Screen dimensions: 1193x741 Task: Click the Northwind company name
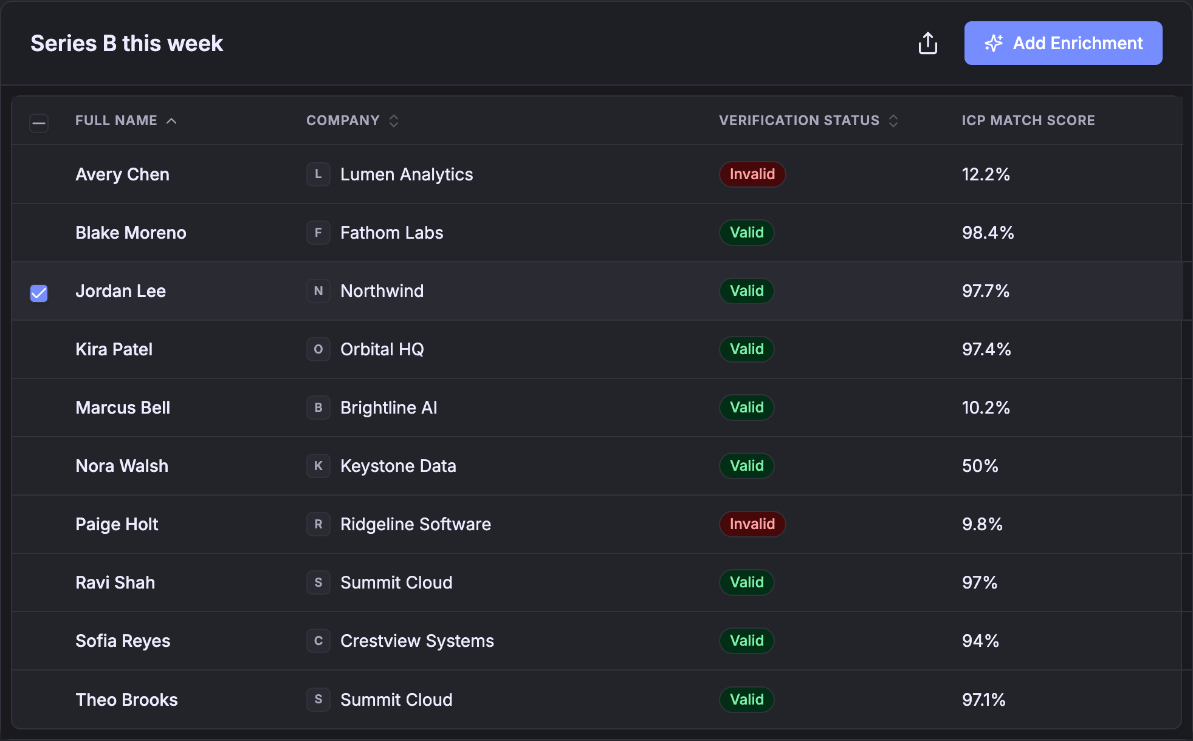pos(382,291)
